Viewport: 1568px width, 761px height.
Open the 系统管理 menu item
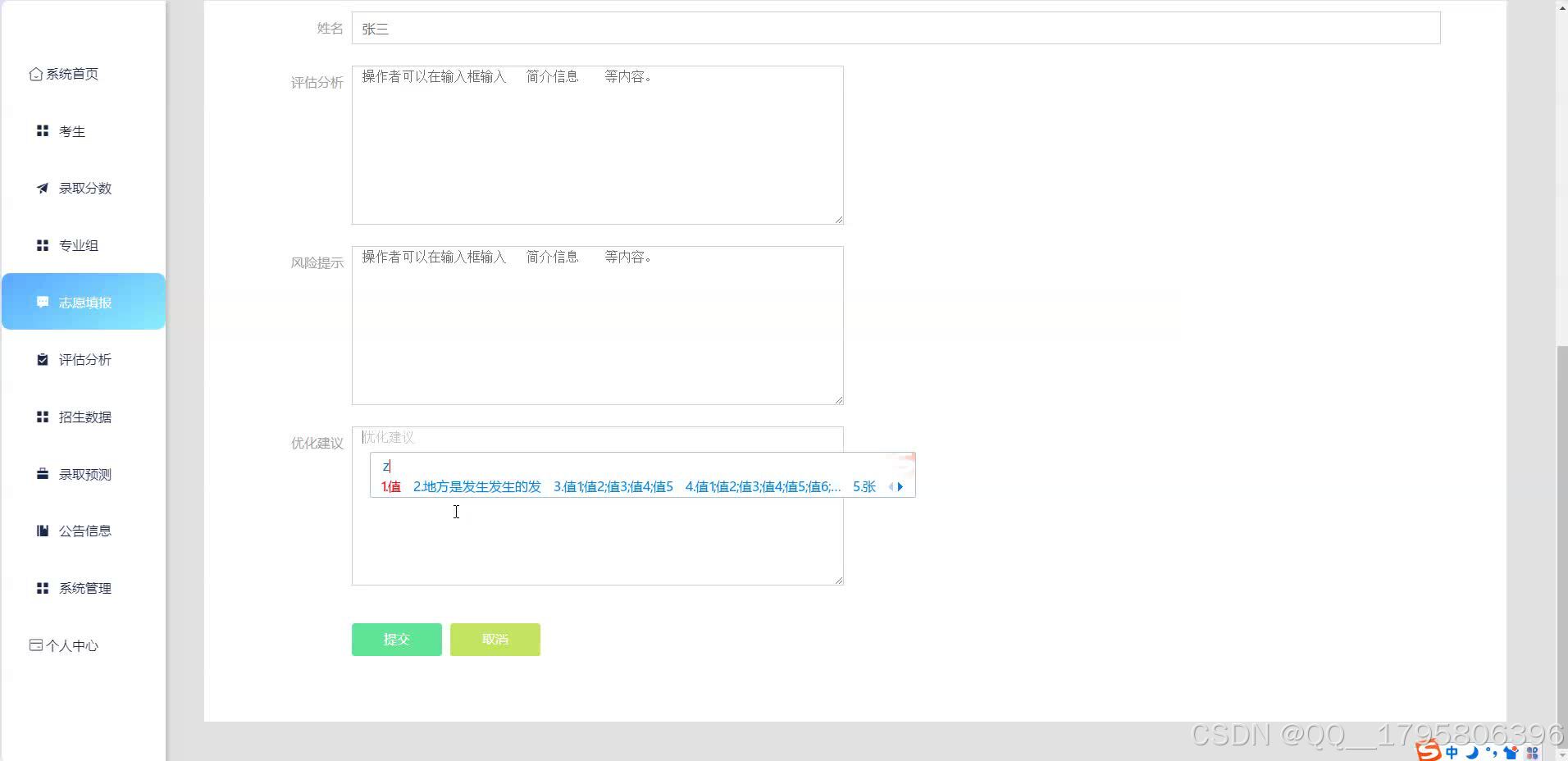pyautogui.click(x=85, y=588)
